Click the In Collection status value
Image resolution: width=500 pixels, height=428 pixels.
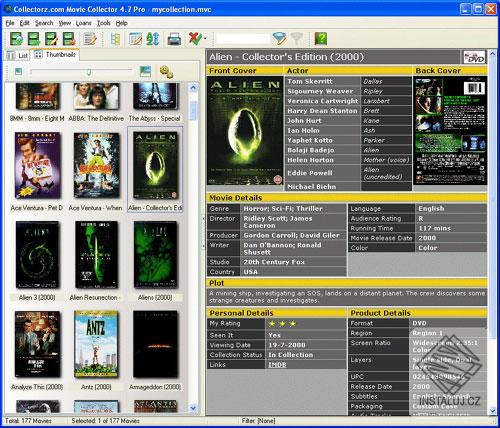291,355
